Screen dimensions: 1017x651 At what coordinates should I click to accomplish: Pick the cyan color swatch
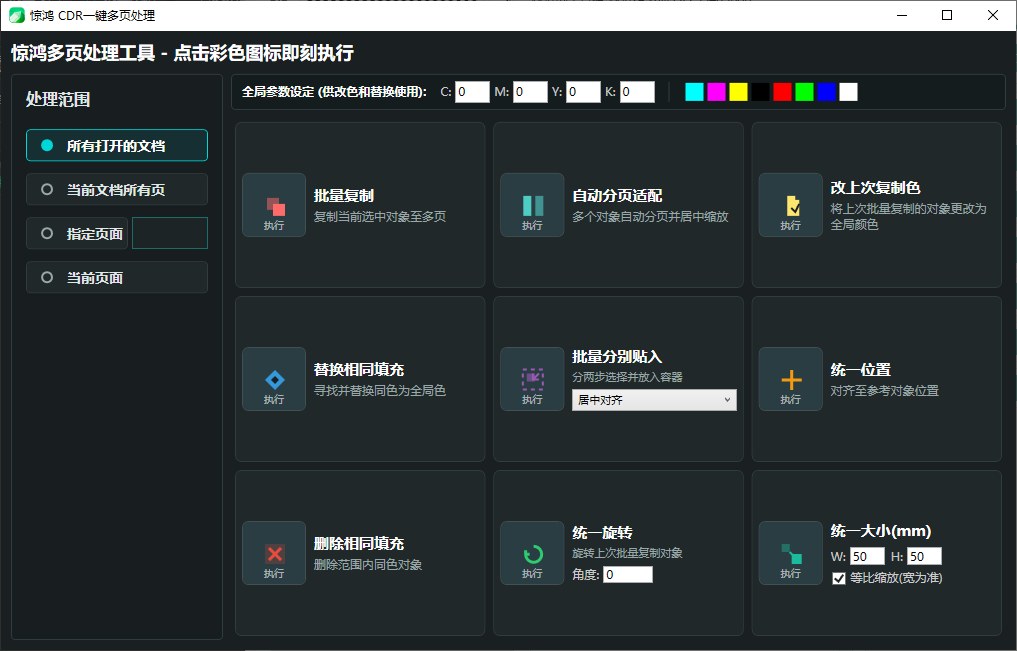pyautogui.click(x=694, y=92)
